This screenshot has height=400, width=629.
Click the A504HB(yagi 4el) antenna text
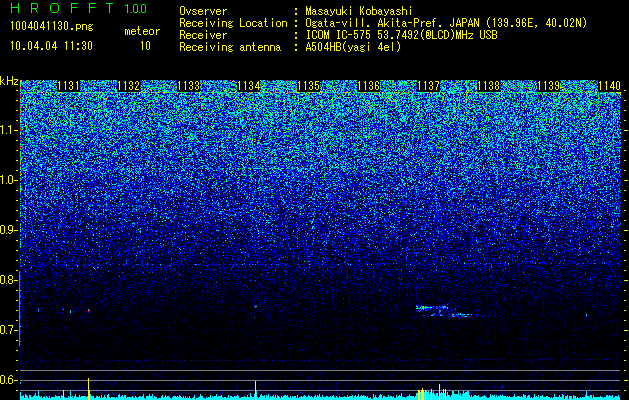pos(353,47)
